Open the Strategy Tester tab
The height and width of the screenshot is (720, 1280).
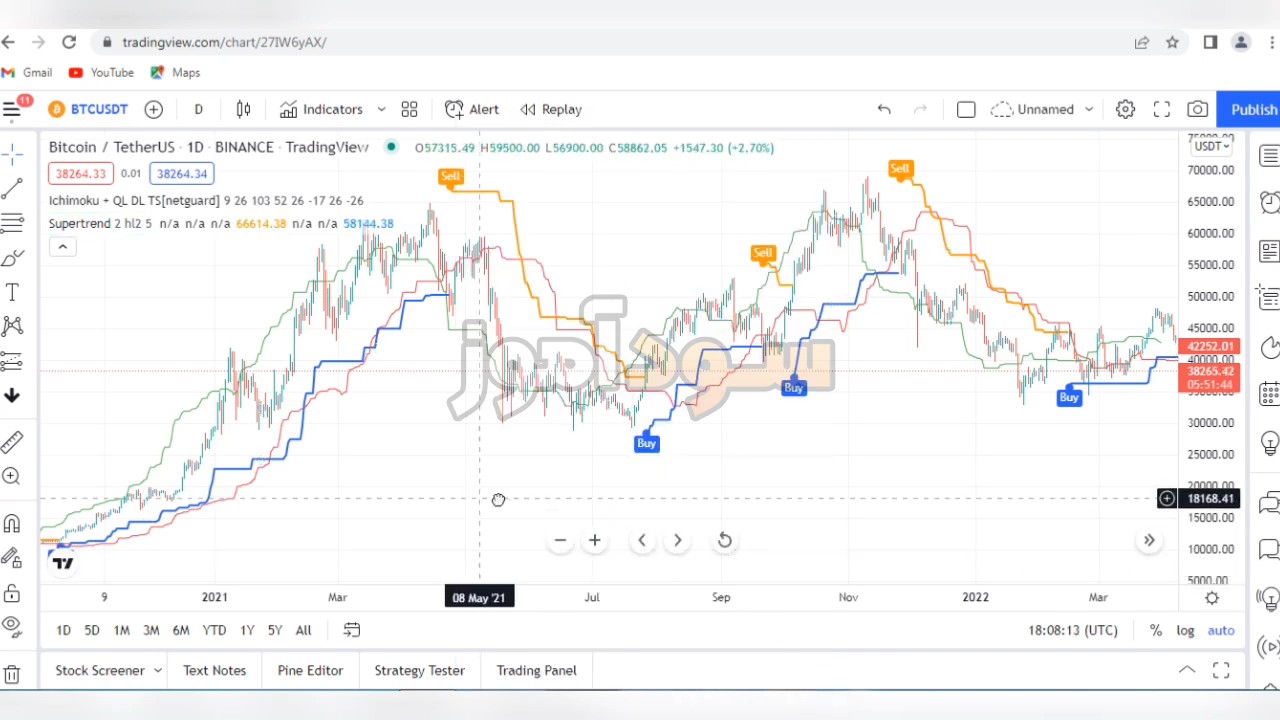click(x=419, y=670)
